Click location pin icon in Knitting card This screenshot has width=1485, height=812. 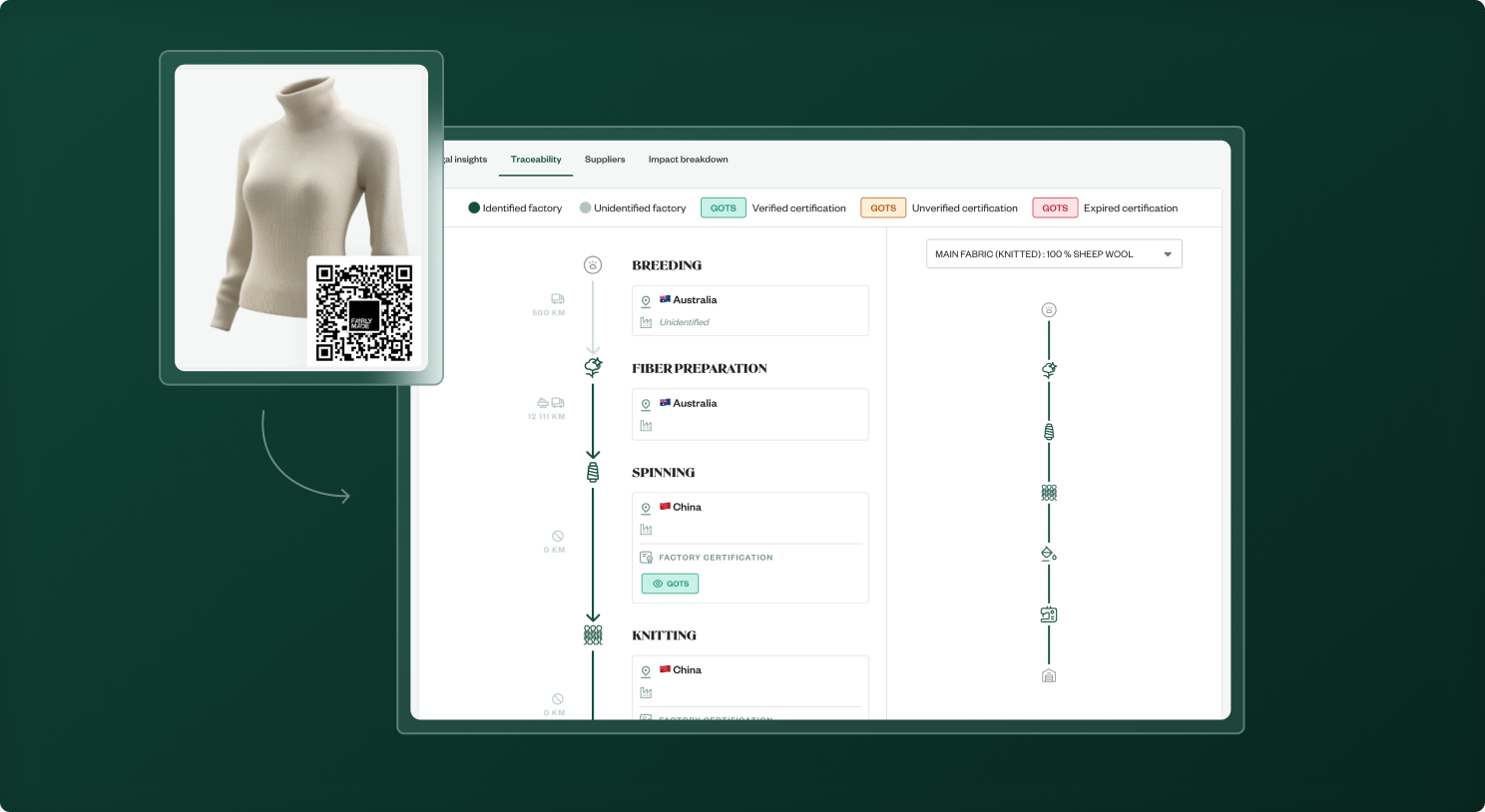click(x=646, y=670)
